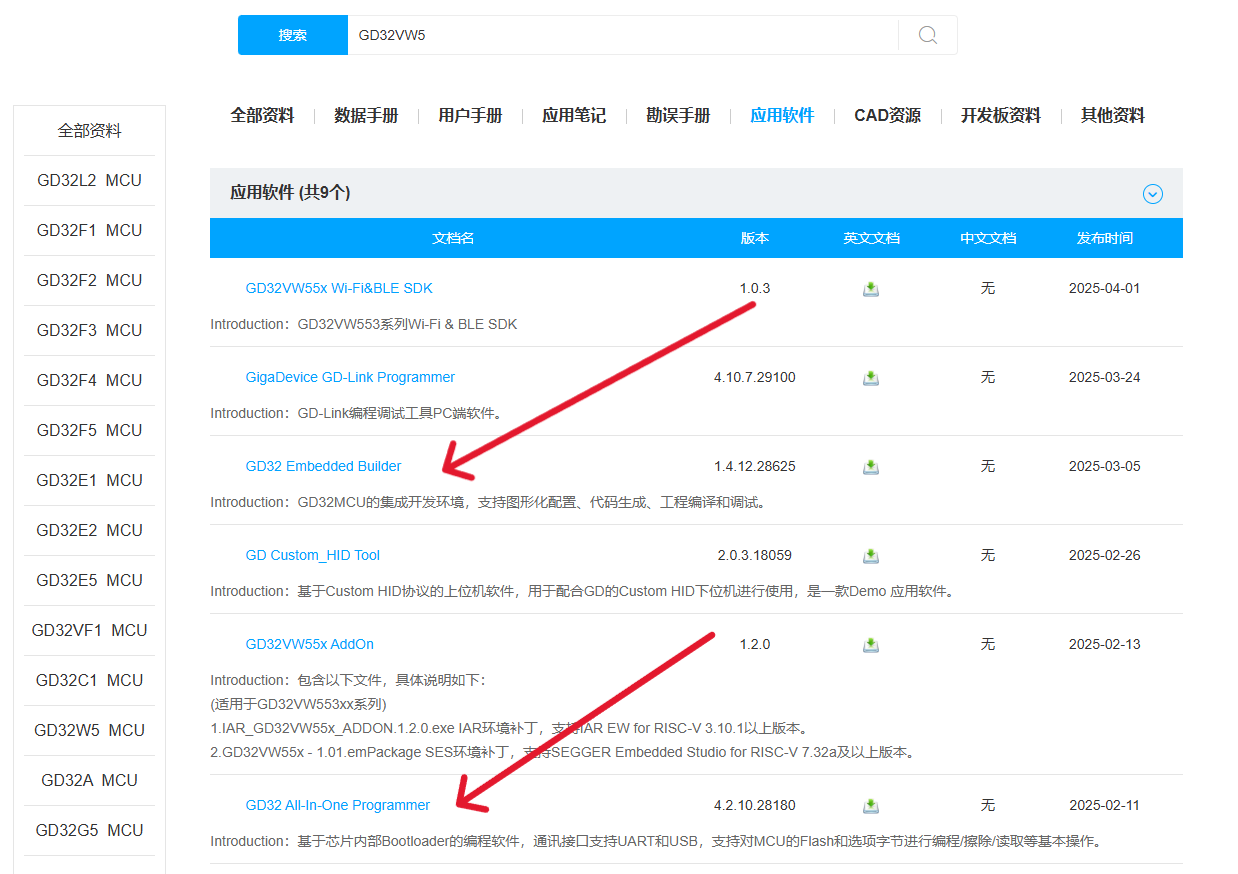Focus the search field containing GD32VW5
The width and height of the screenshot is (1238, 874).
point(620,35)
